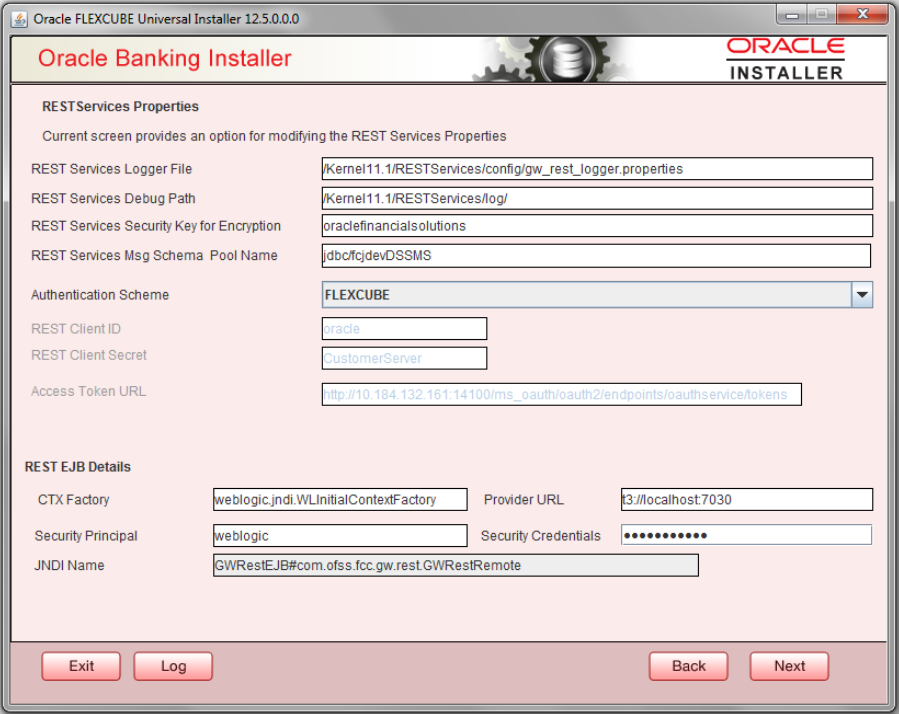Click the Security Credentials password field
The image size is (899, 714).
click(746, 535)
